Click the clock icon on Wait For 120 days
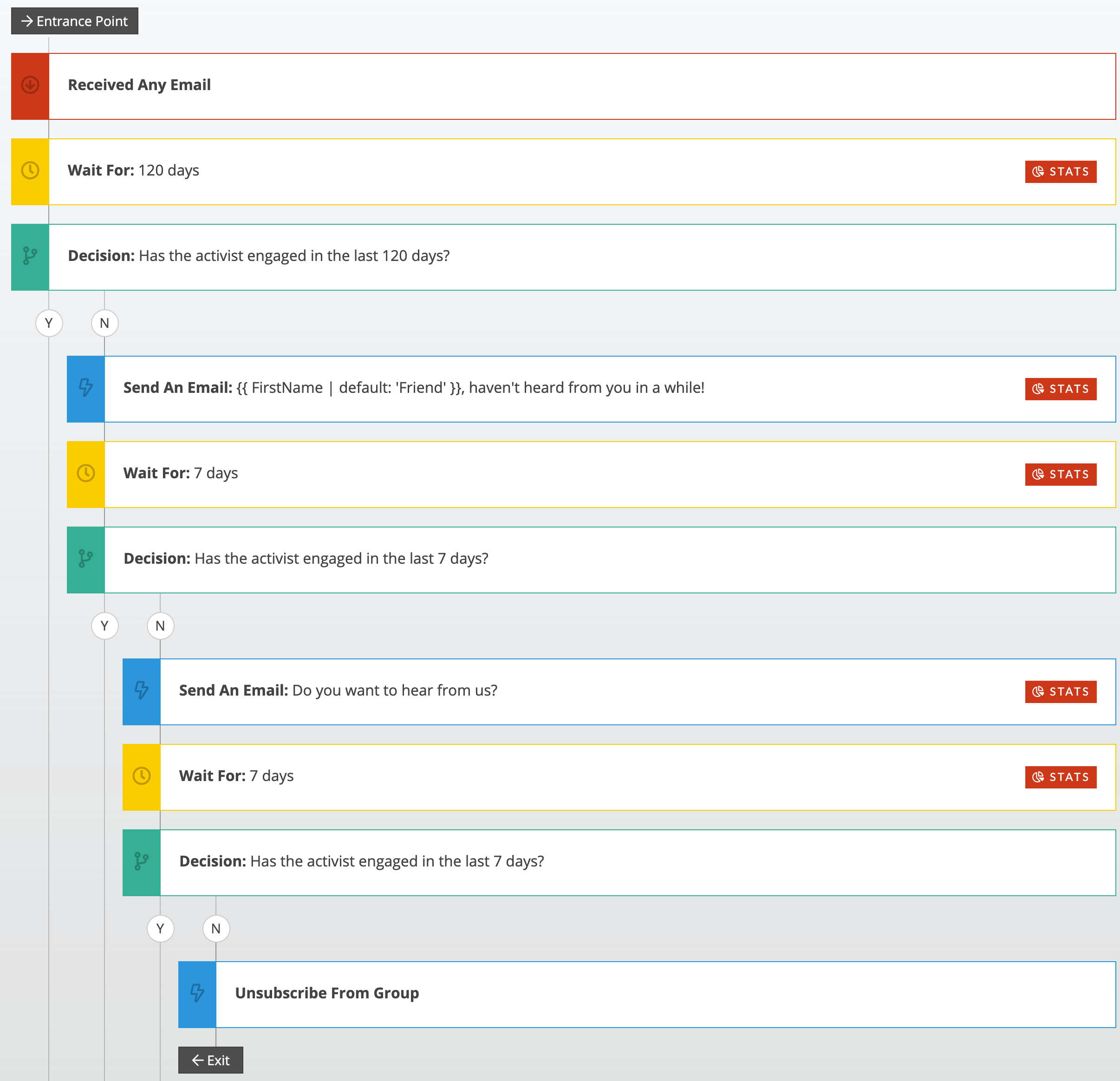This screenshot has width=1120, height=1081. (30, 170)
